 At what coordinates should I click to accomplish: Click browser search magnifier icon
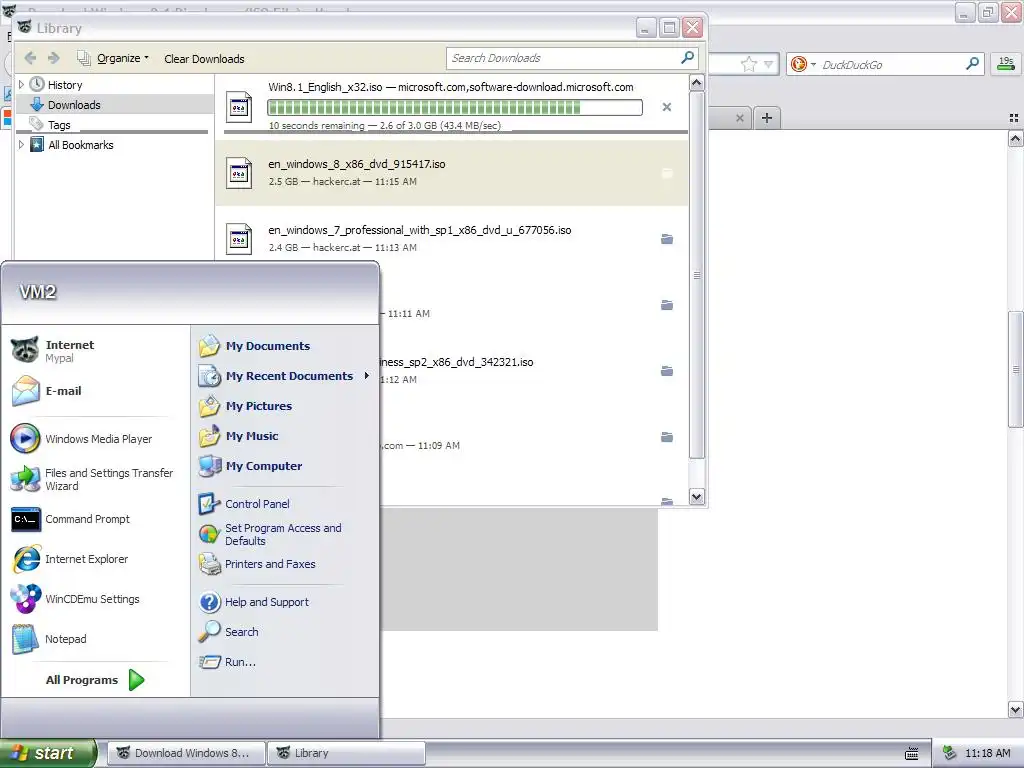[x=972, y=63]
